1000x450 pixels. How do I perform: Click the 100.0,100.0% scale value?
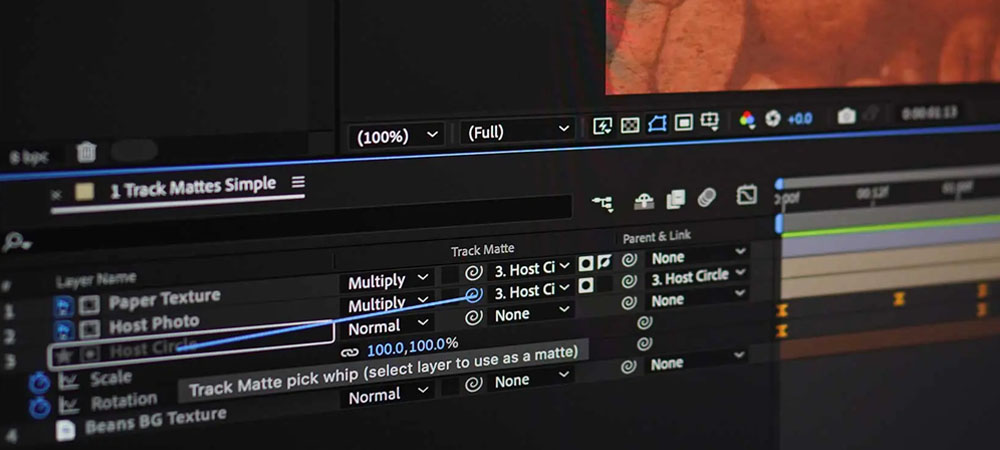tap(413, 346)
